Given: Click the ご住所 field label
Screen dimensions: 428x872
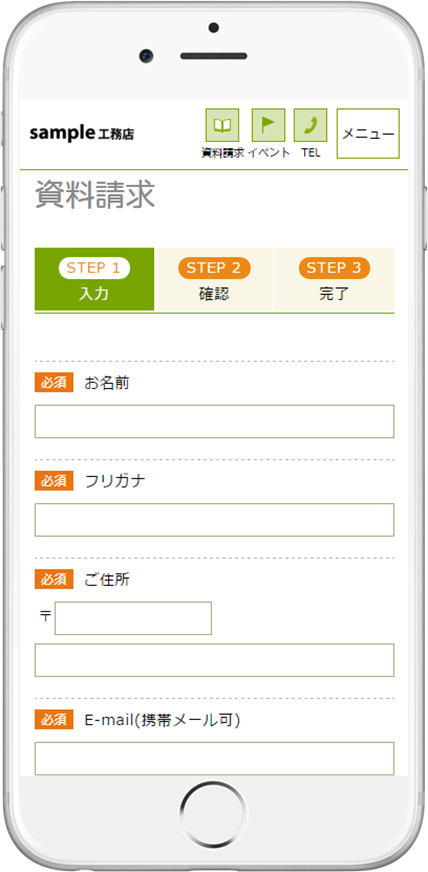Looking at the screenshot, I should (x=107, y=579).
